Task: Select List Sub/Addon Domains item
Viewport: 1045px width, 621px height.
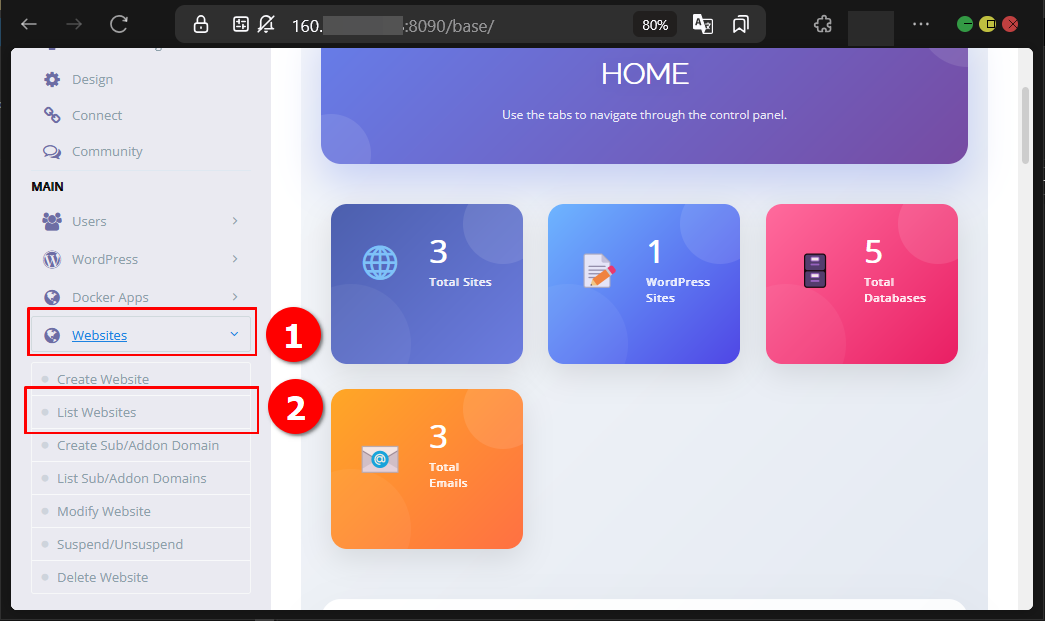Action: [x=141, y=478]
